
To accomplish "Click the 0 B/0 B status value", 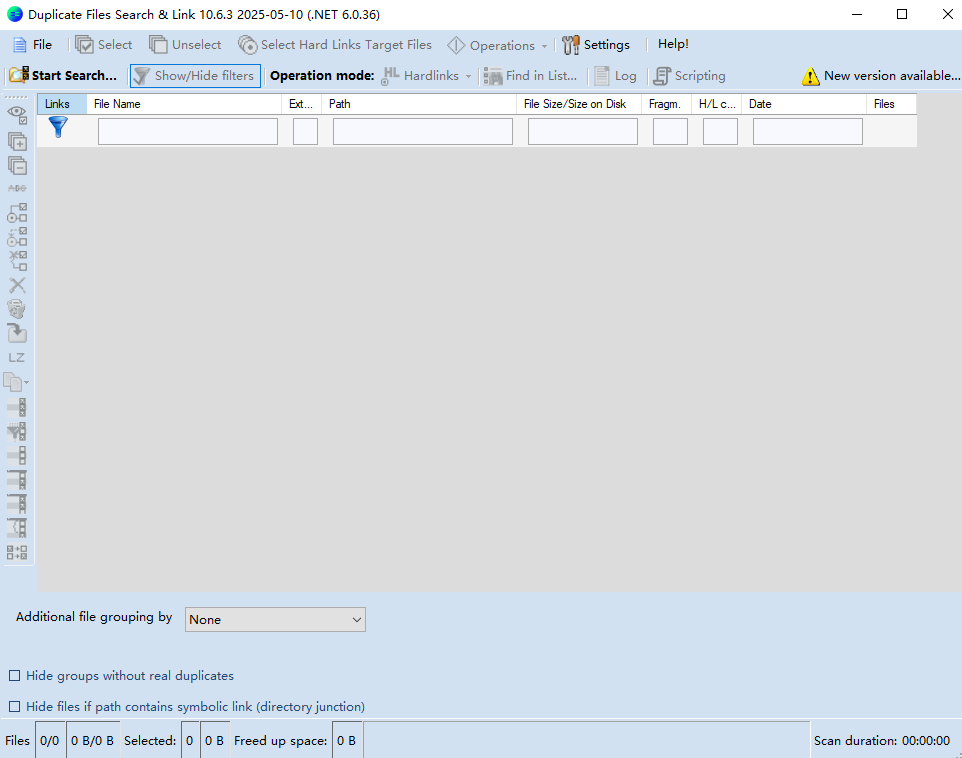I will coord(93,741).
